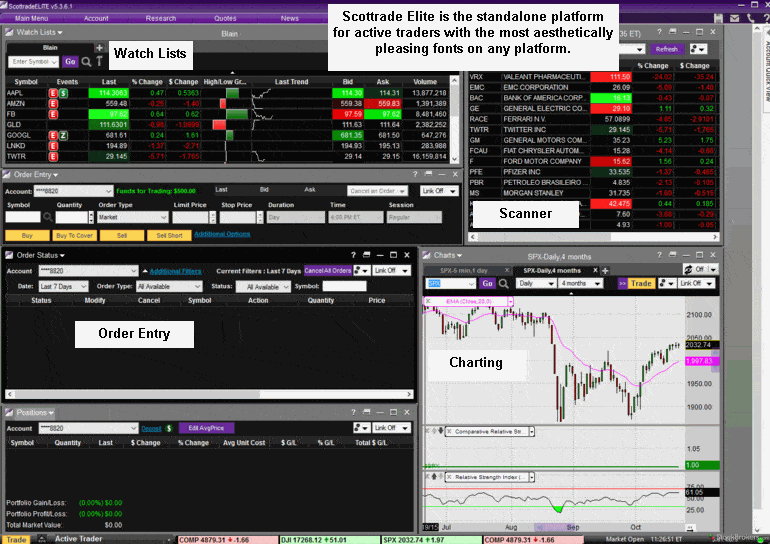Image resolution: width=770 pixels, height=544 pixels.
Task: Toggle Link Off in Positions panel
Action: pos(391,428)
